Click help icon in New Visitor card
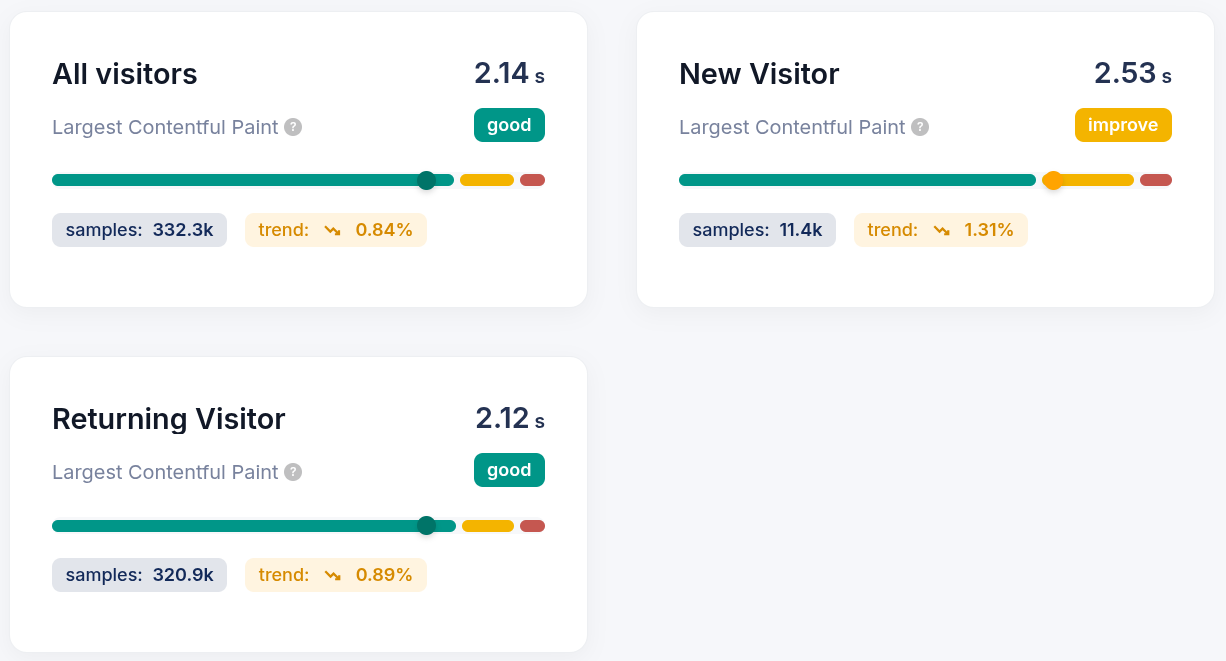Viewport: 1226px width, 661px height. coord(920,127)
